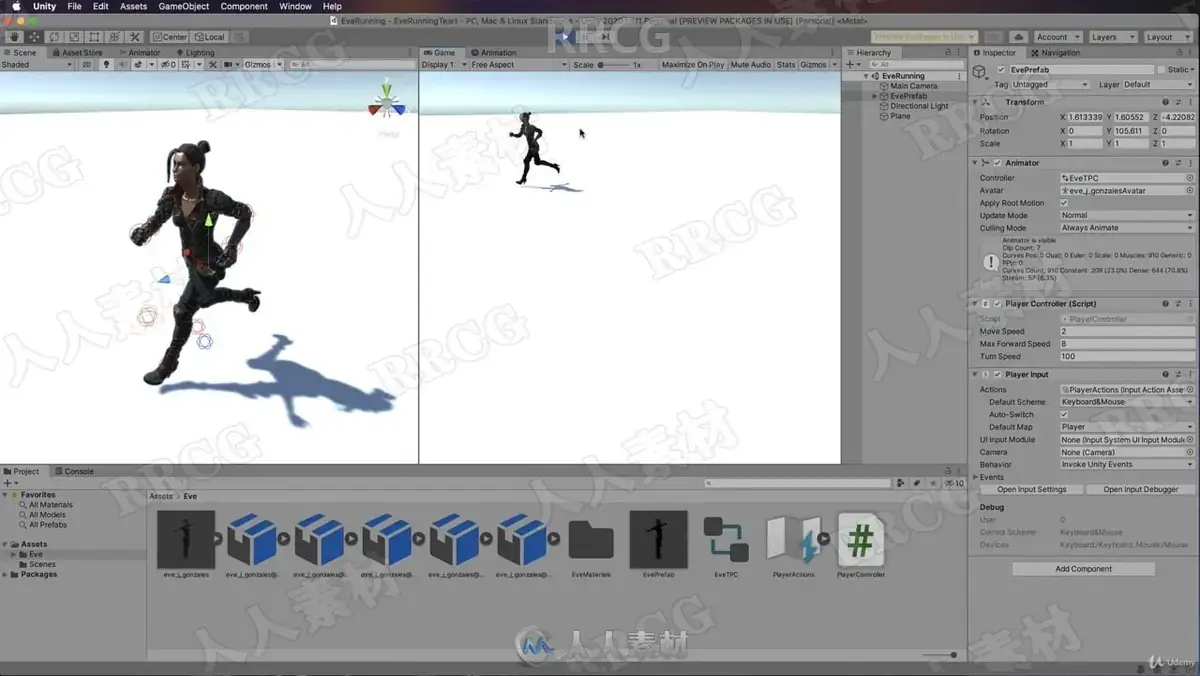Toggle scene lighting bulb icon
The height and width of the screenshot is (676, 1200).
[106, 64]
